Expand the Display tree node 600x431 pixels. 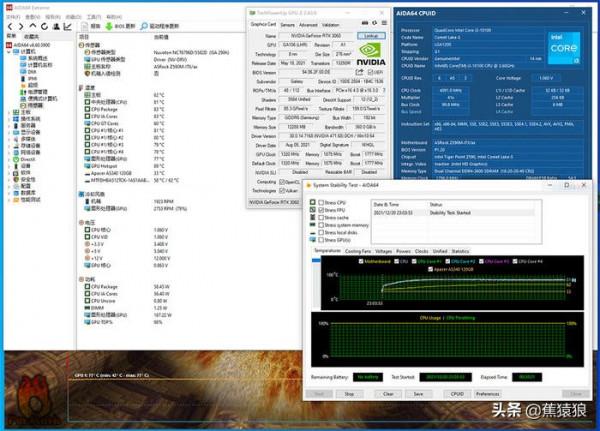(9, 132)
